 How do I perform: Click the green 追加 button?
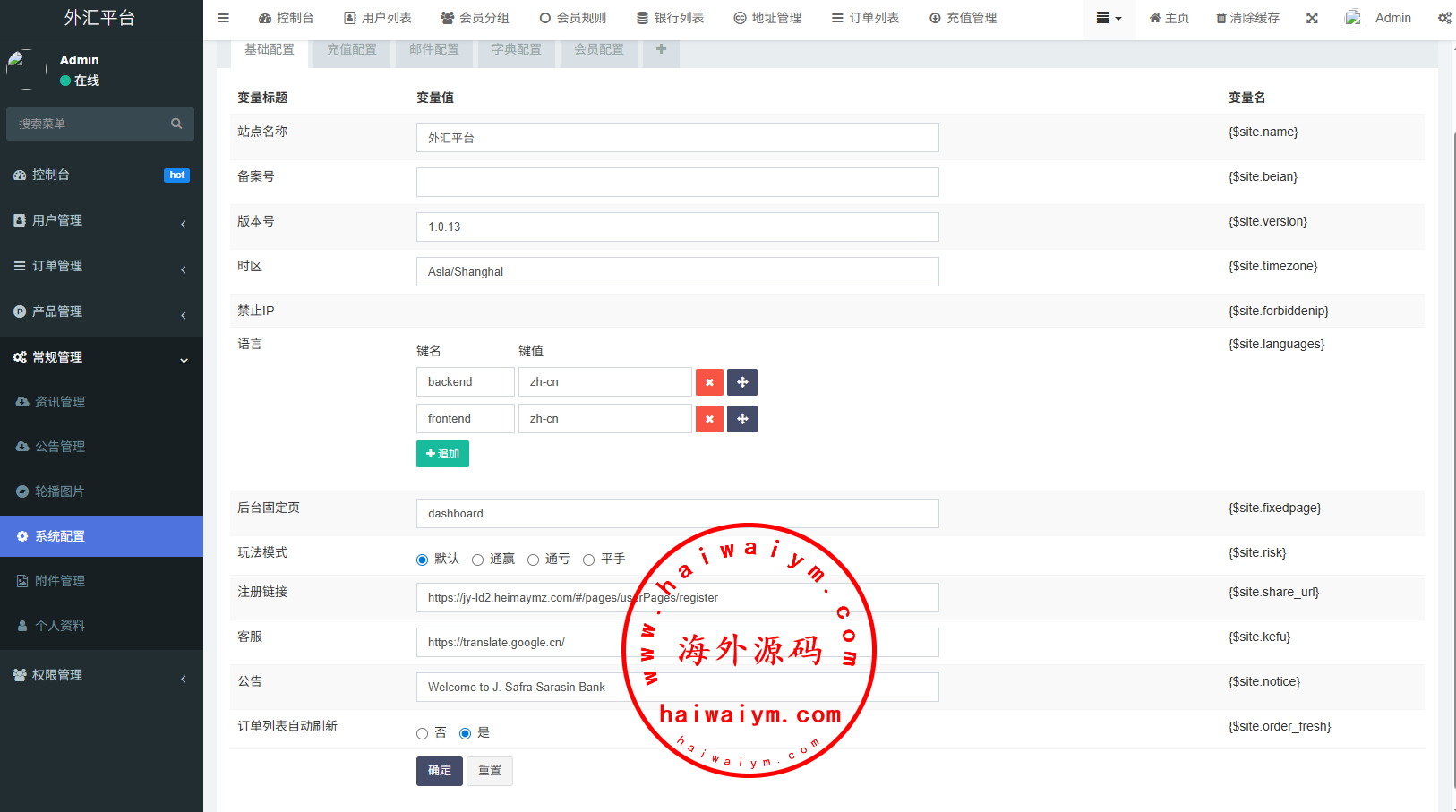tap(442, 454)
